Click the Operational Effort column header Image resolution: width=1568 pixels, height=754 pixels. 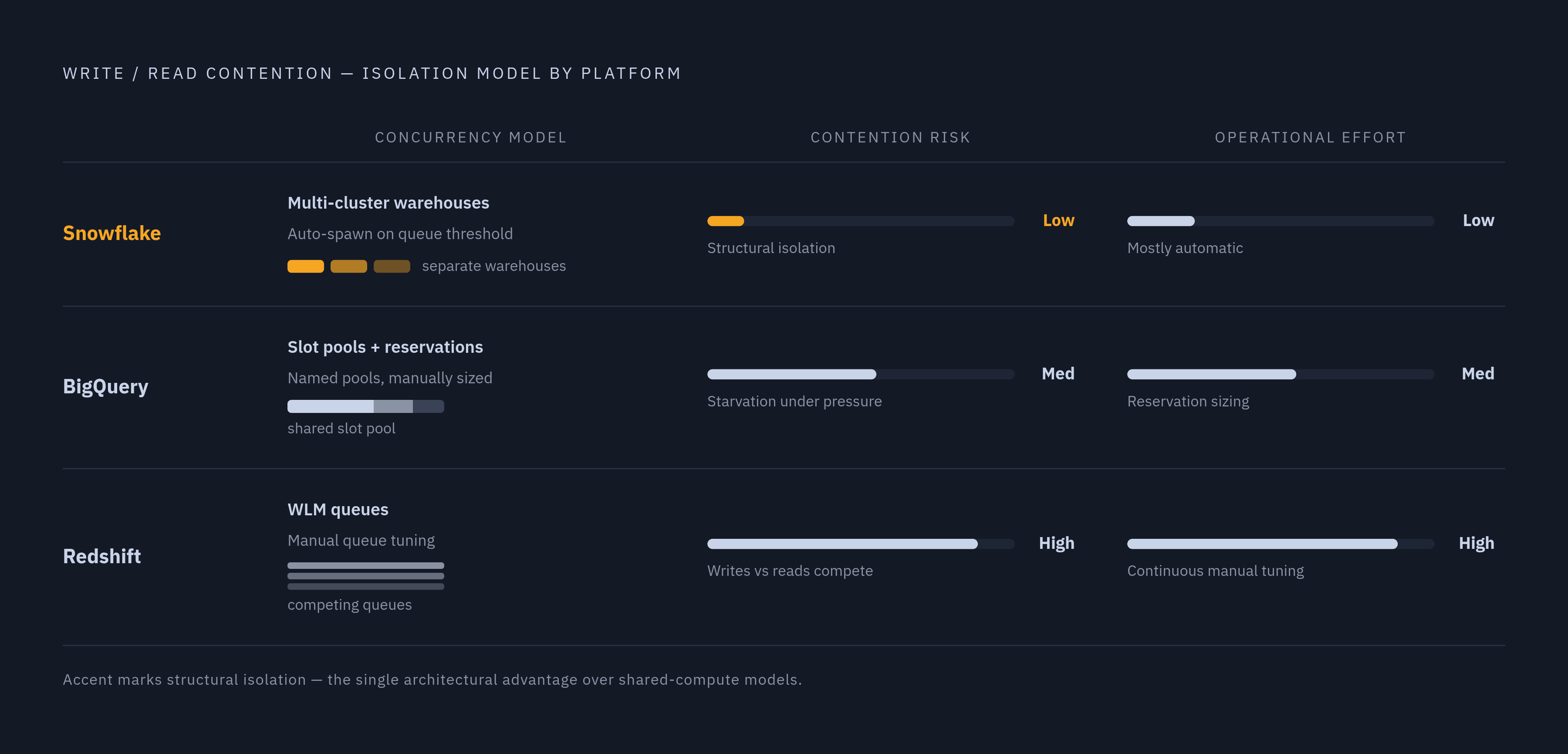pyautogui.click(x=1311, y=138)
